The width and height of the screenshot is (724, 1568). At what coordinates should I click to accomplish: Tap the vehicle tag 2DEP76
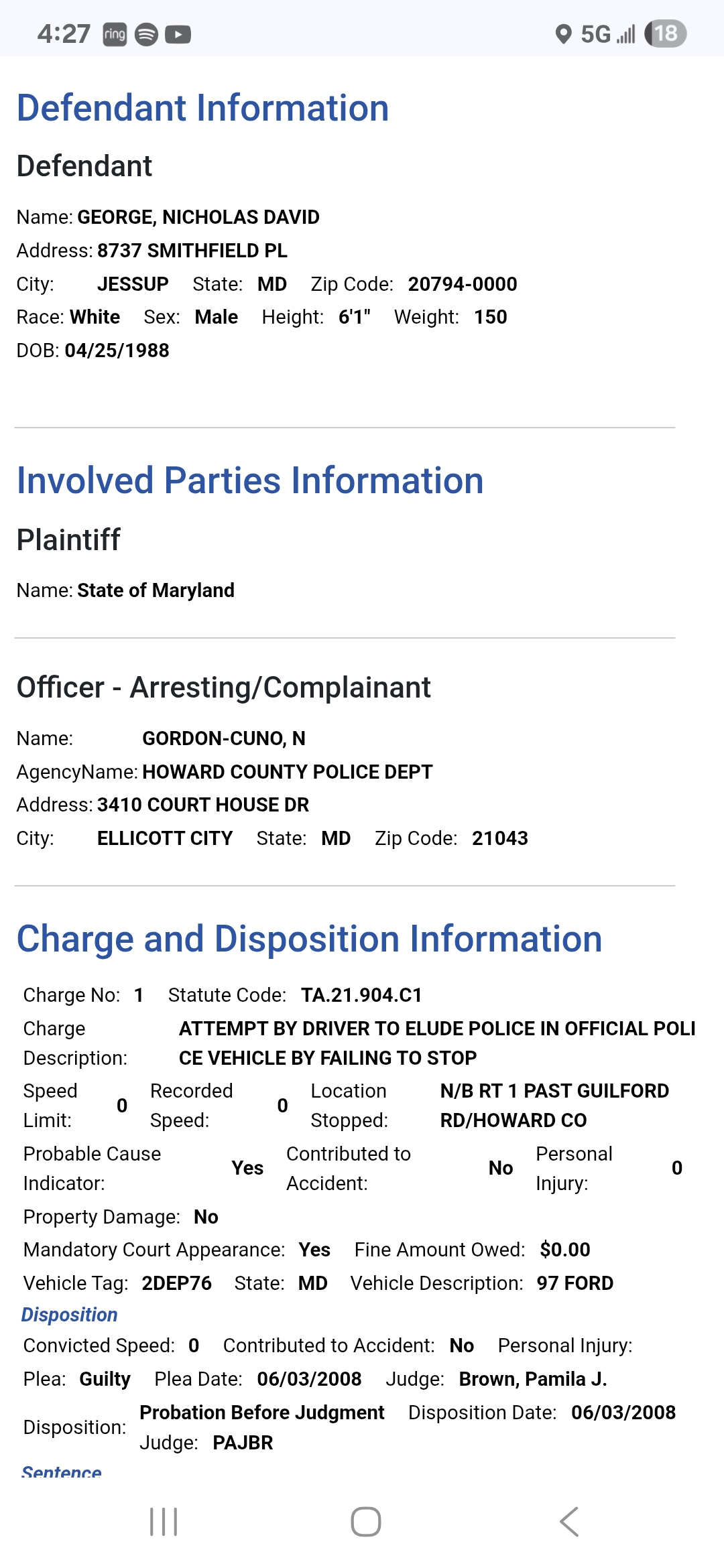[176, 1283]
